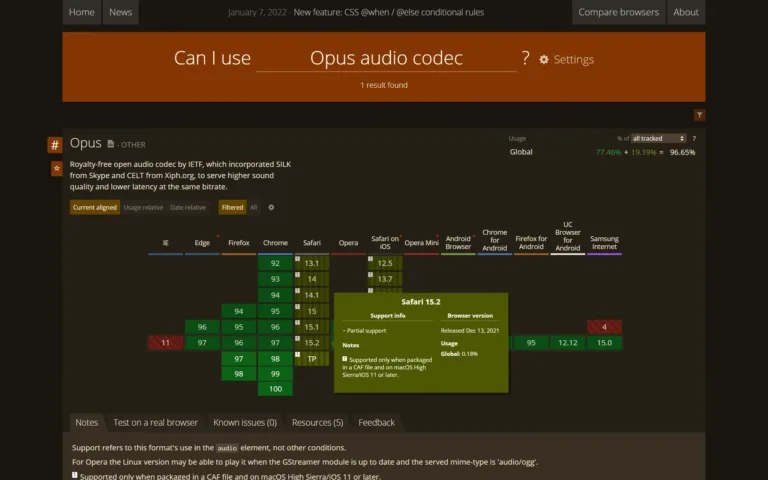
Task: Select Edge version 96 cell
Action: pyautogui.click(x=202, y=327)
